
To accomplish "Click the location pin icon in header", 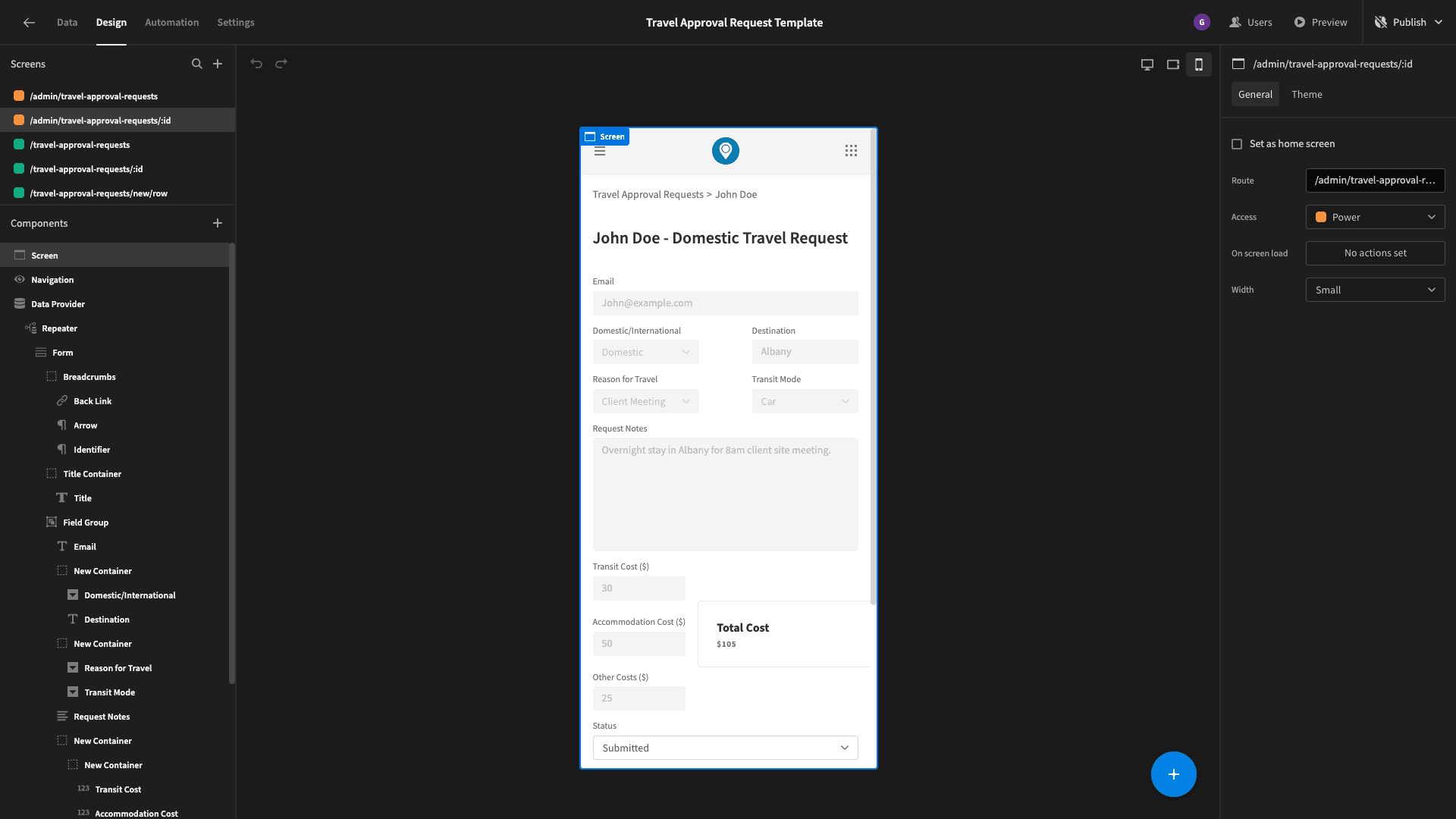I will (726, 150).
